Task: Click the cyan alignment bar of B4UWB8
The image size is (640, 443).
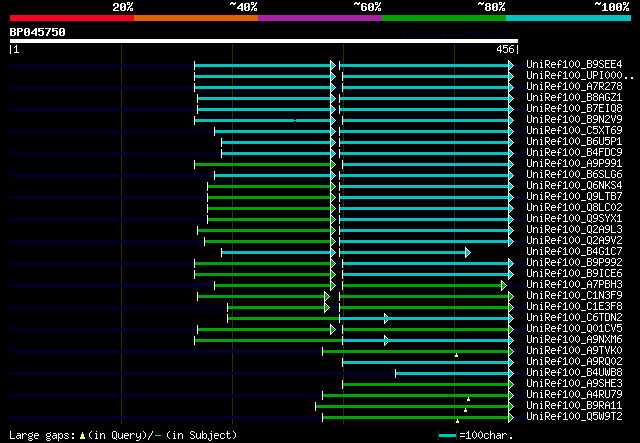Action: coord(452,374)
